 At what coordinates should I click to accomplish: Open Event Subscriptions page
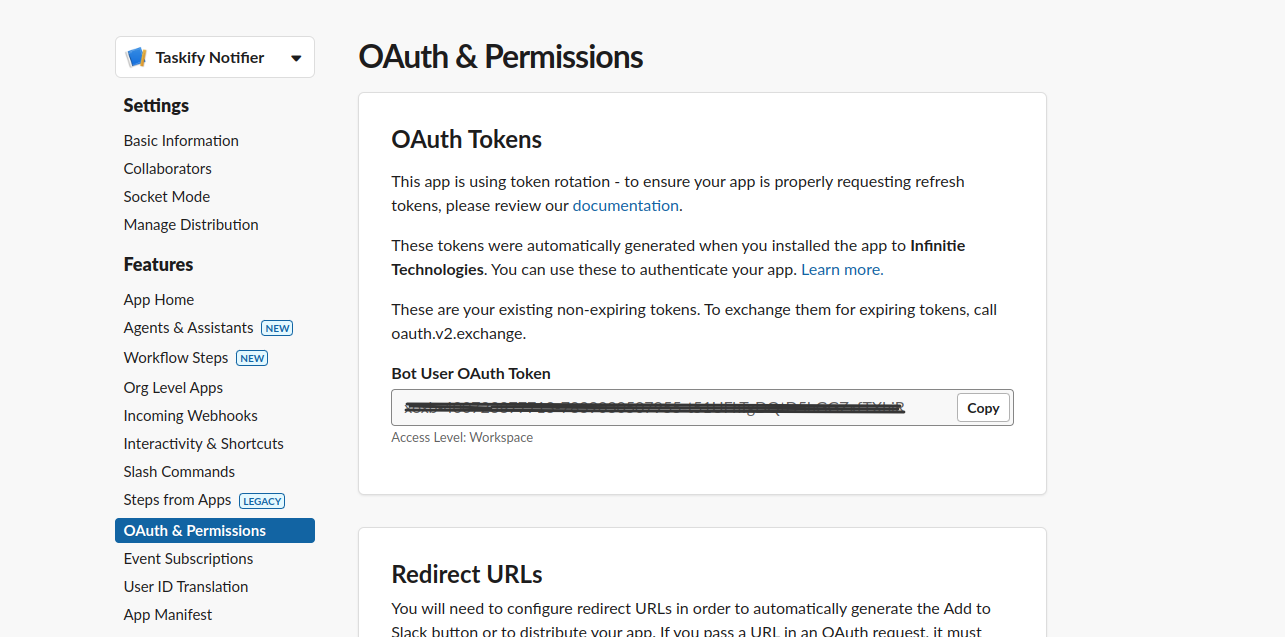click(x=188, y=559)
